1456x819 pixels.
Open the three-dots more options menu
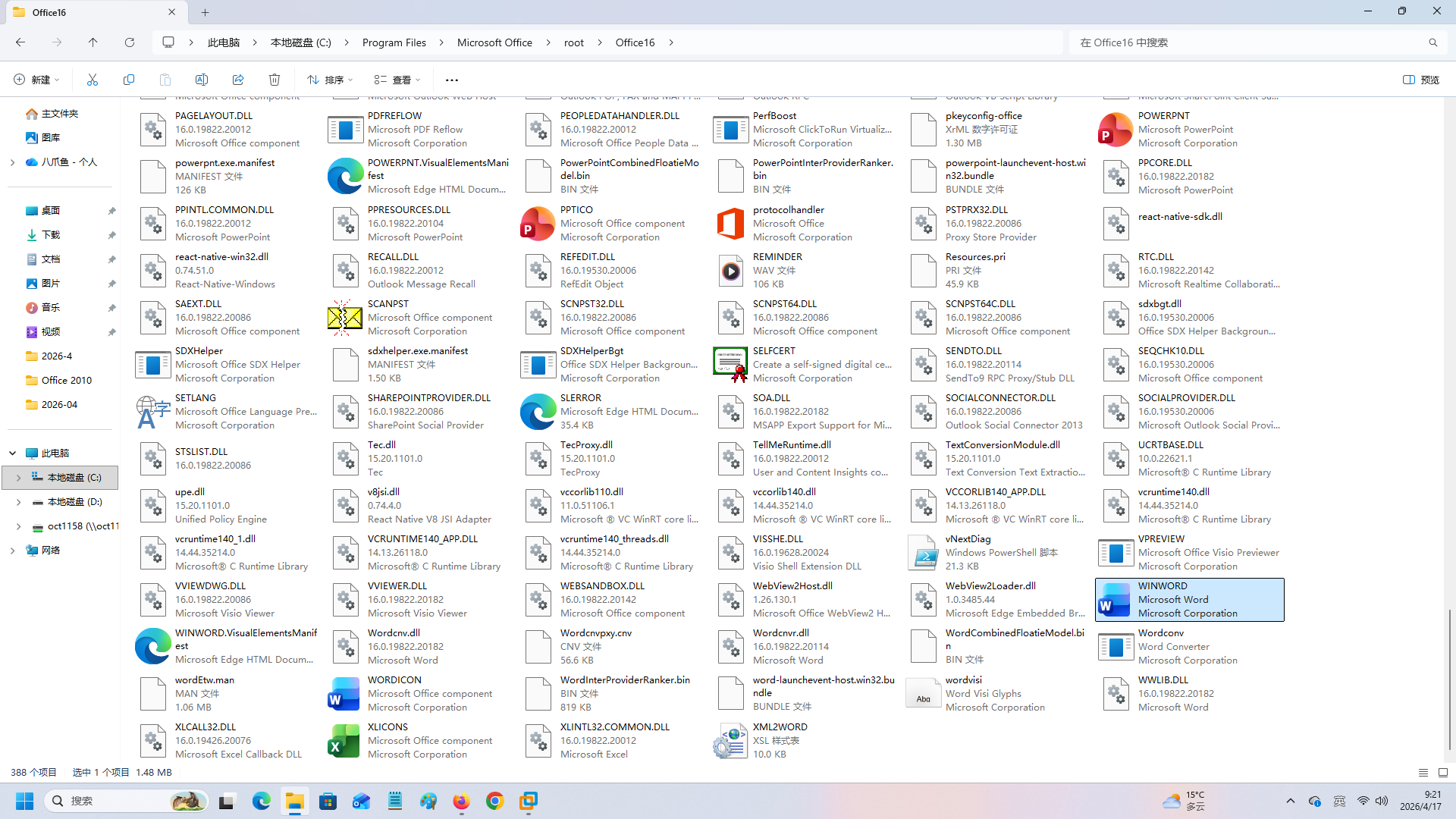(452, 80)
